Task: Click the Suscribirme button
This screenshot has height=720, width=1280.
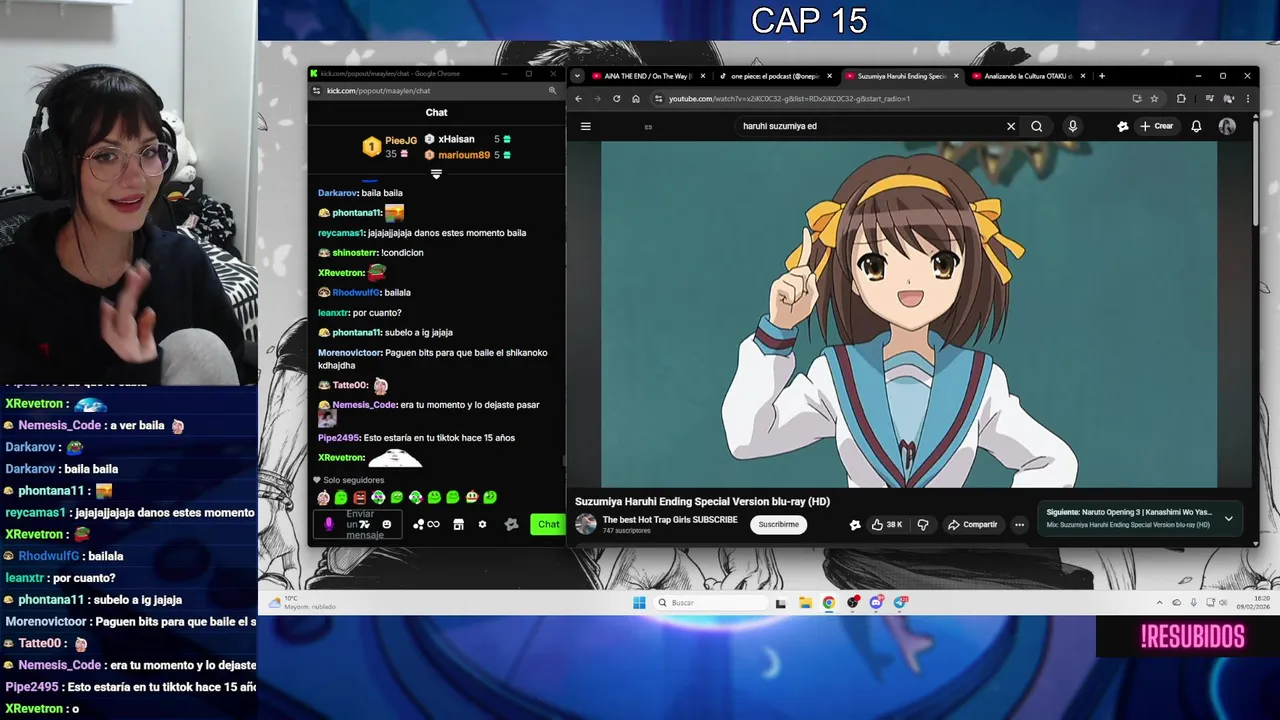Action: 778,524
